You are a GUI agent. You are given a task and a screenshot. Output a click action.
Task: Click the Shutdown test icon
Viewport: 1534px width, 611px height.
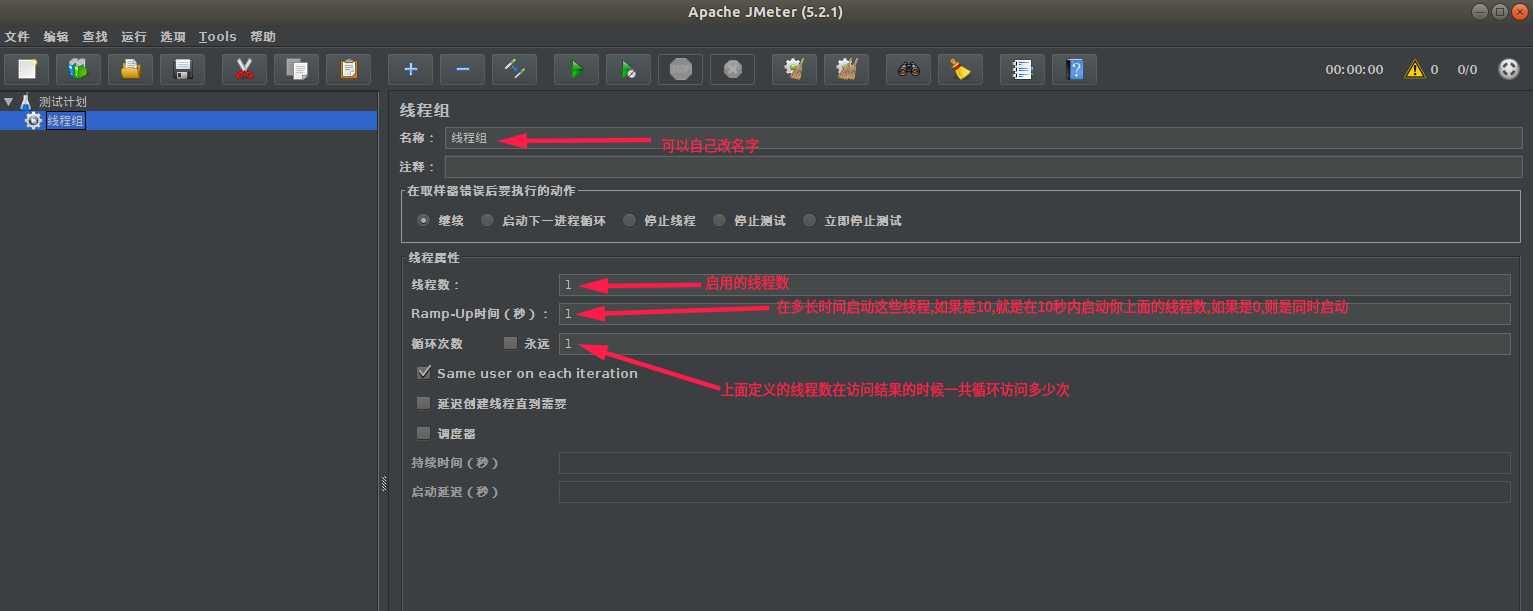coord(732,69)
